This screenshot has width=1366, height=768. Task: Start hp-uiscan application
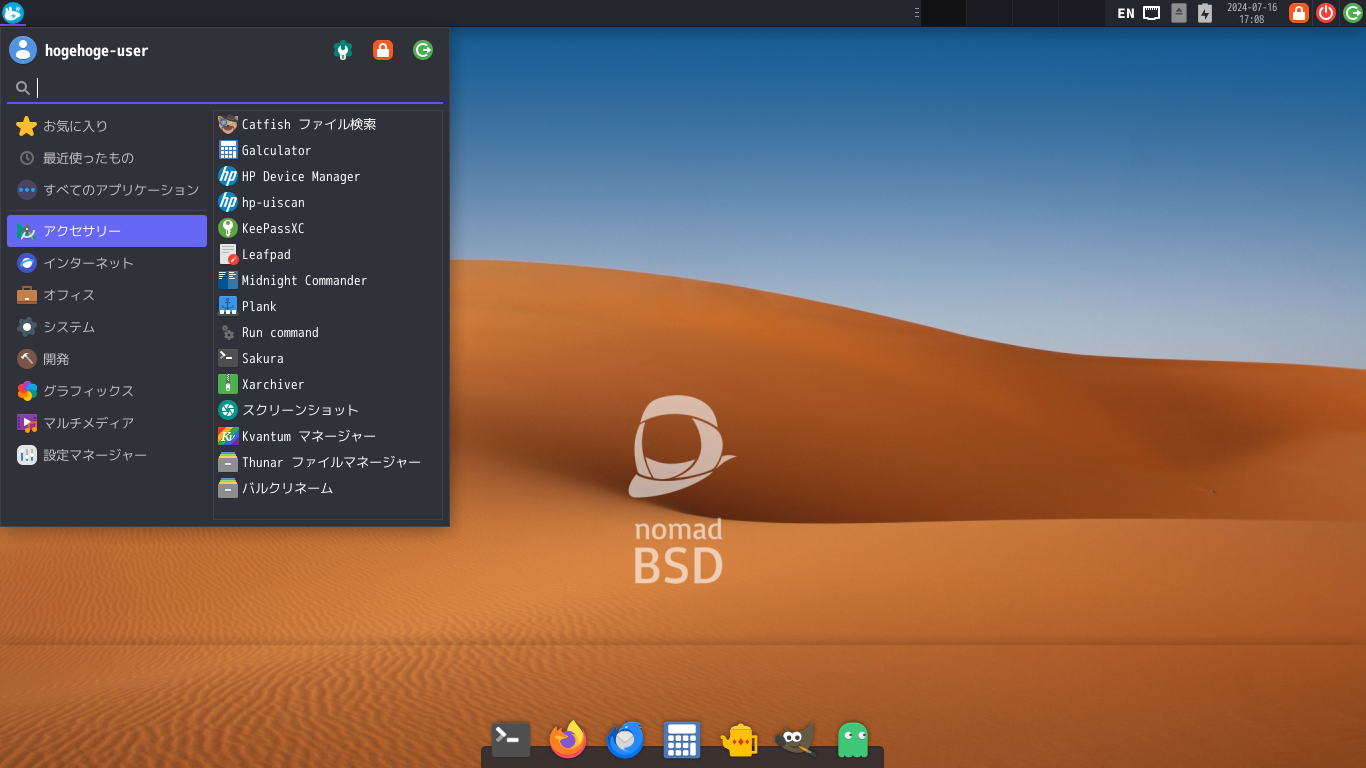tap(328, 202)
